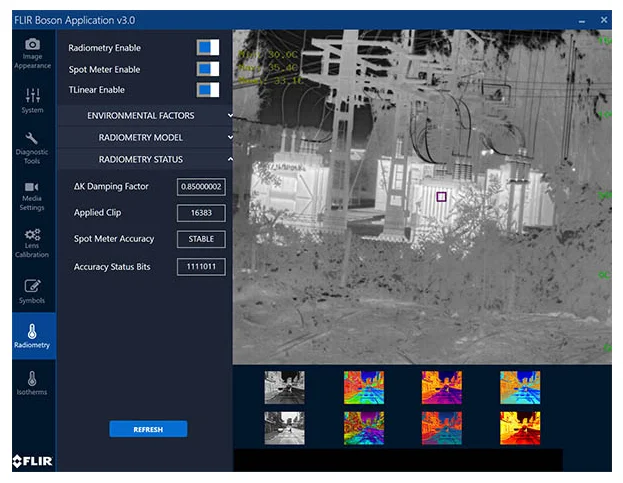Select the Diagnostic Tools wrench icon
Viewport: 623px width, 483px height.
point(33,139)
